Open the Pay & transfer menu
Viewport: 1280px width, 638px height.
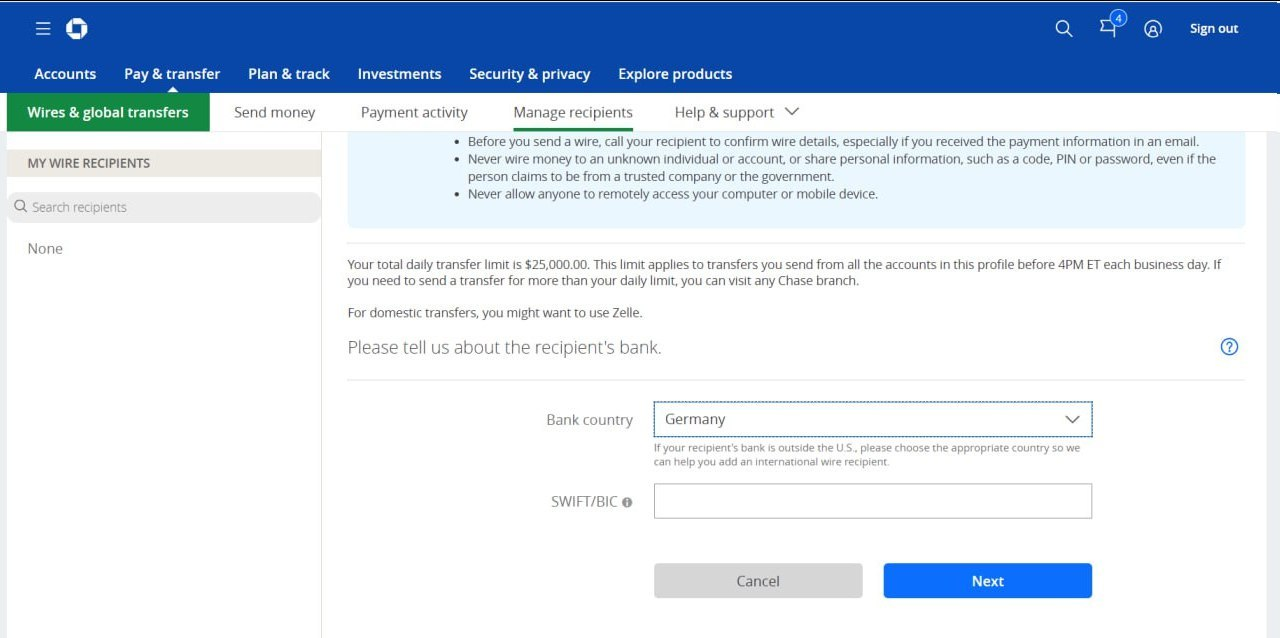click(x=172, y=74)
